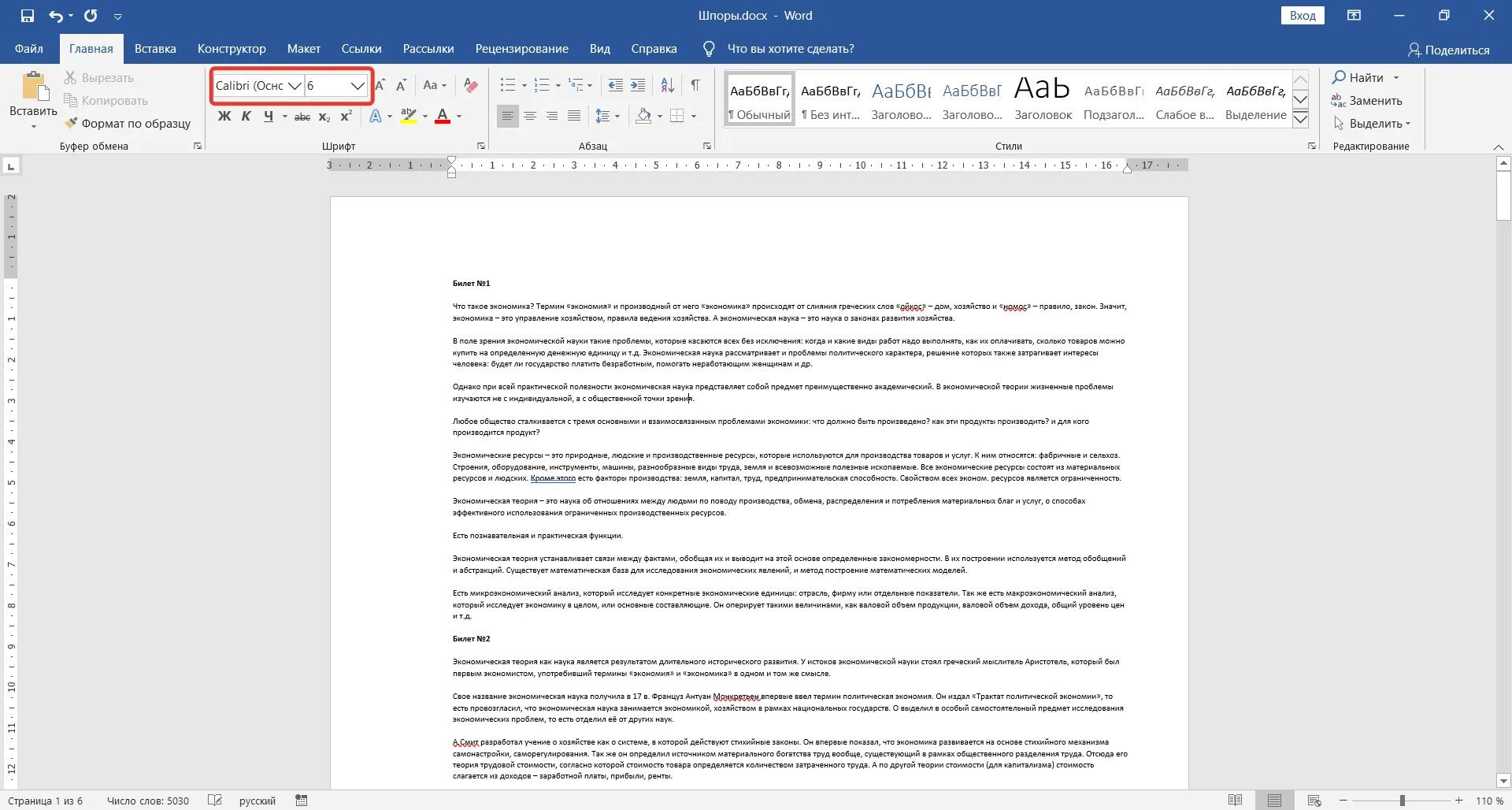Show or hide paragraph marks
Image resolution: width=1512 pixels, height=810 pixels.
point(695,85)
